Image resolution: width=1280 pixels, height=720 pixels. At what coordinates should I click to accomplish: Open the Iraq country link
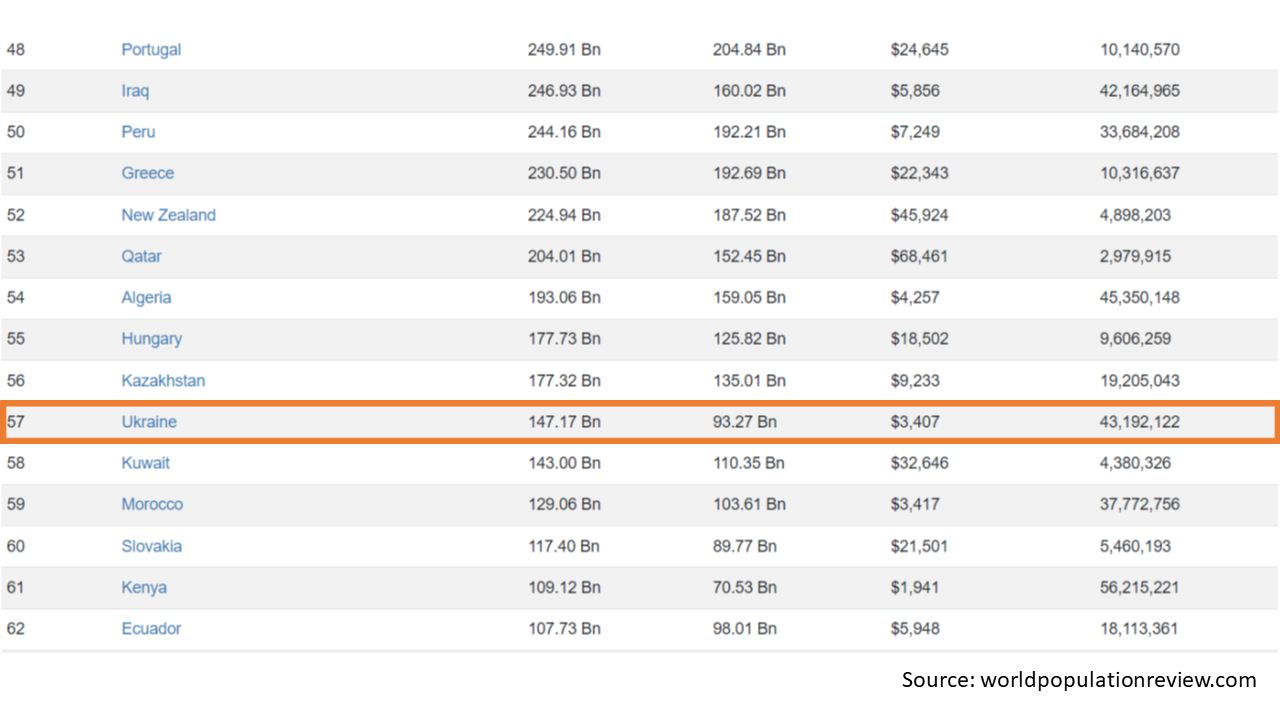coord(135,91)
